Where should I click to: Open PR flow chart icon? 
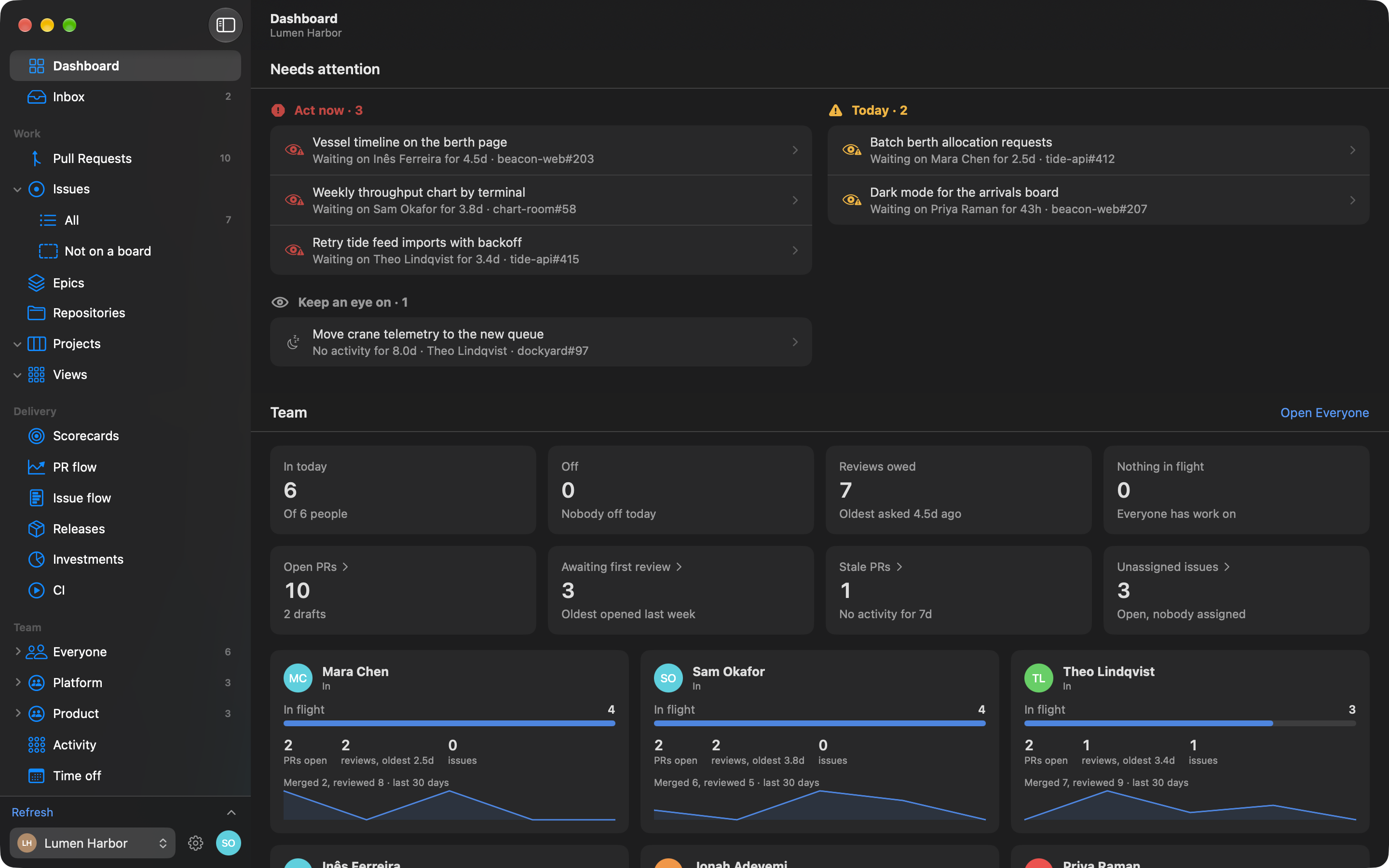[36, 467]
